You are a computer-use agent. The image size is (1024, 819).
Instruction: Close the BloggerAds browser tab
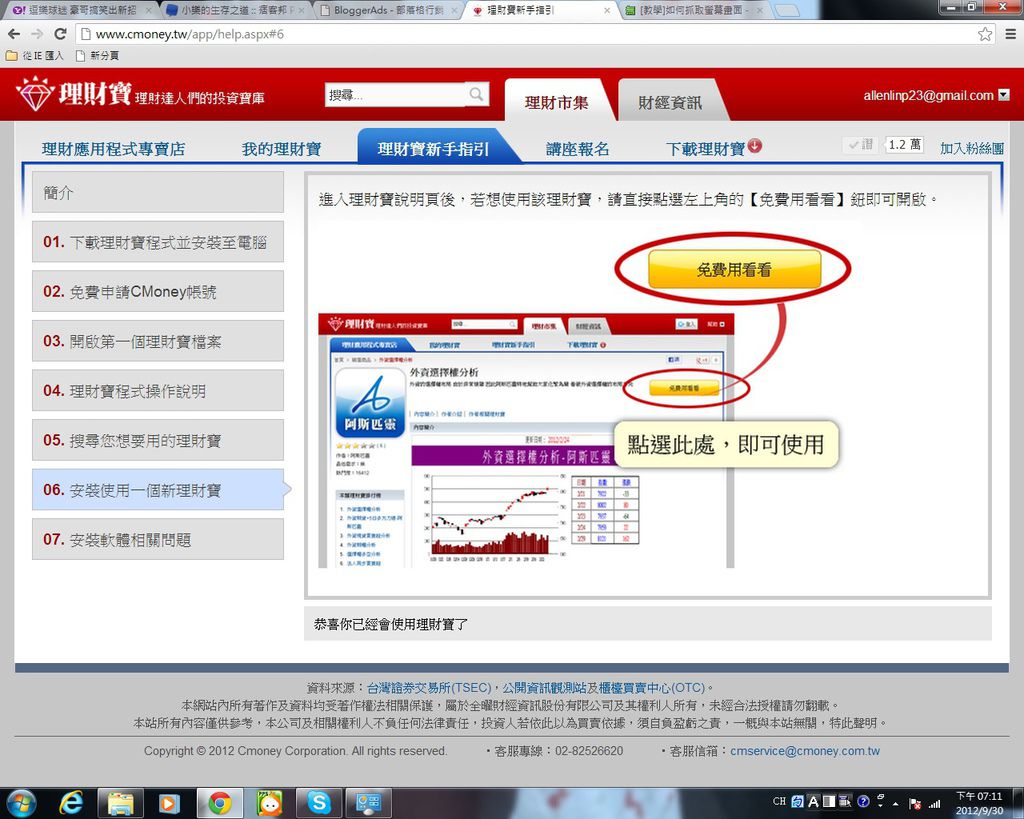(x=455, y=10)
